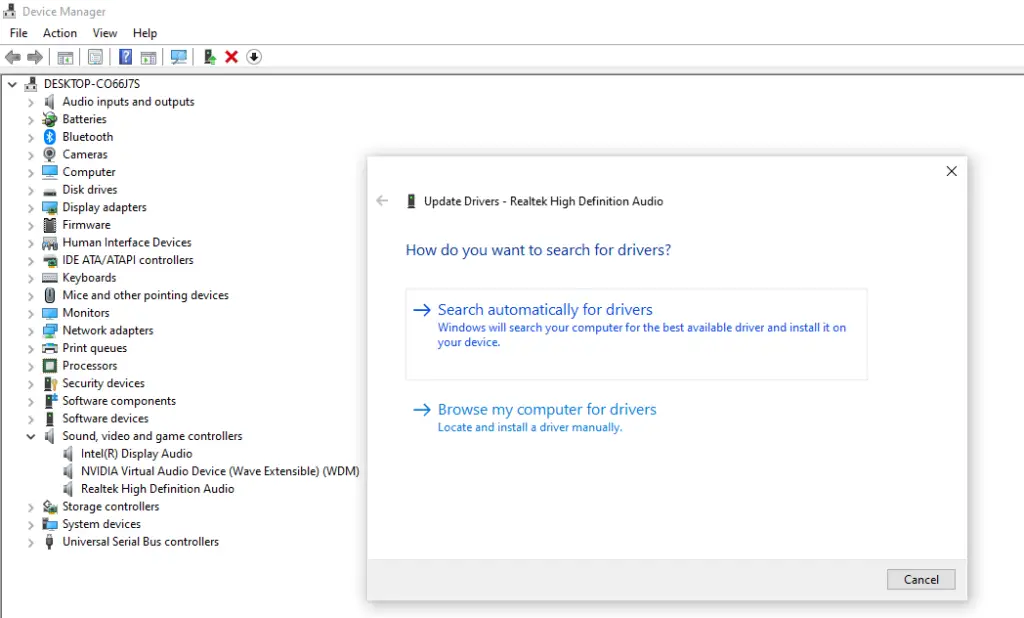Scan for hardware changes via monitor icon

[178, 57]
